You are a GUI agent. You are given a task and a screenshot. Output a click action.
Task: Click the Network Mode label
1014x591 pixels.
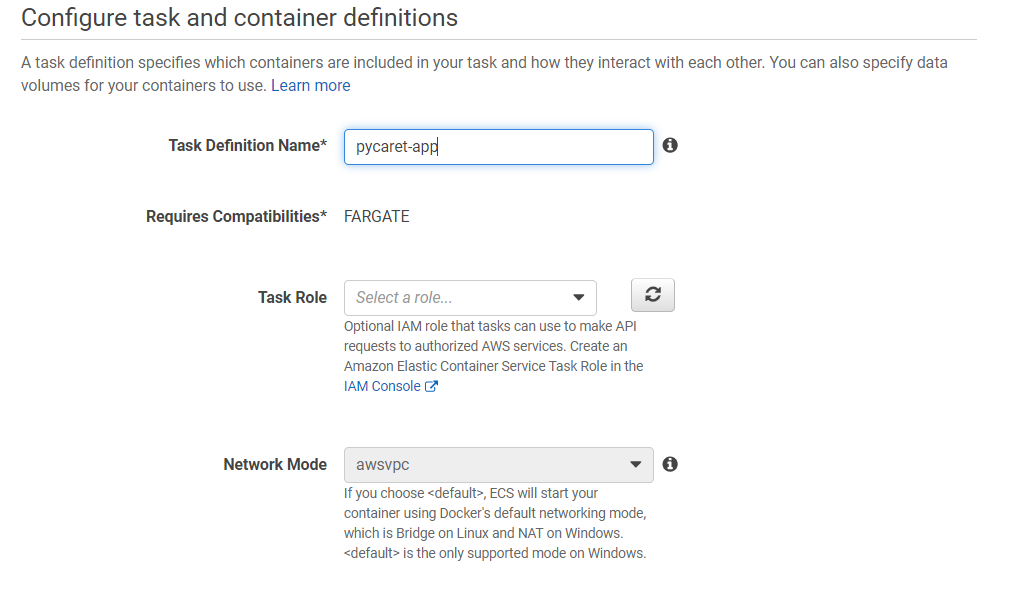[275, 465]
